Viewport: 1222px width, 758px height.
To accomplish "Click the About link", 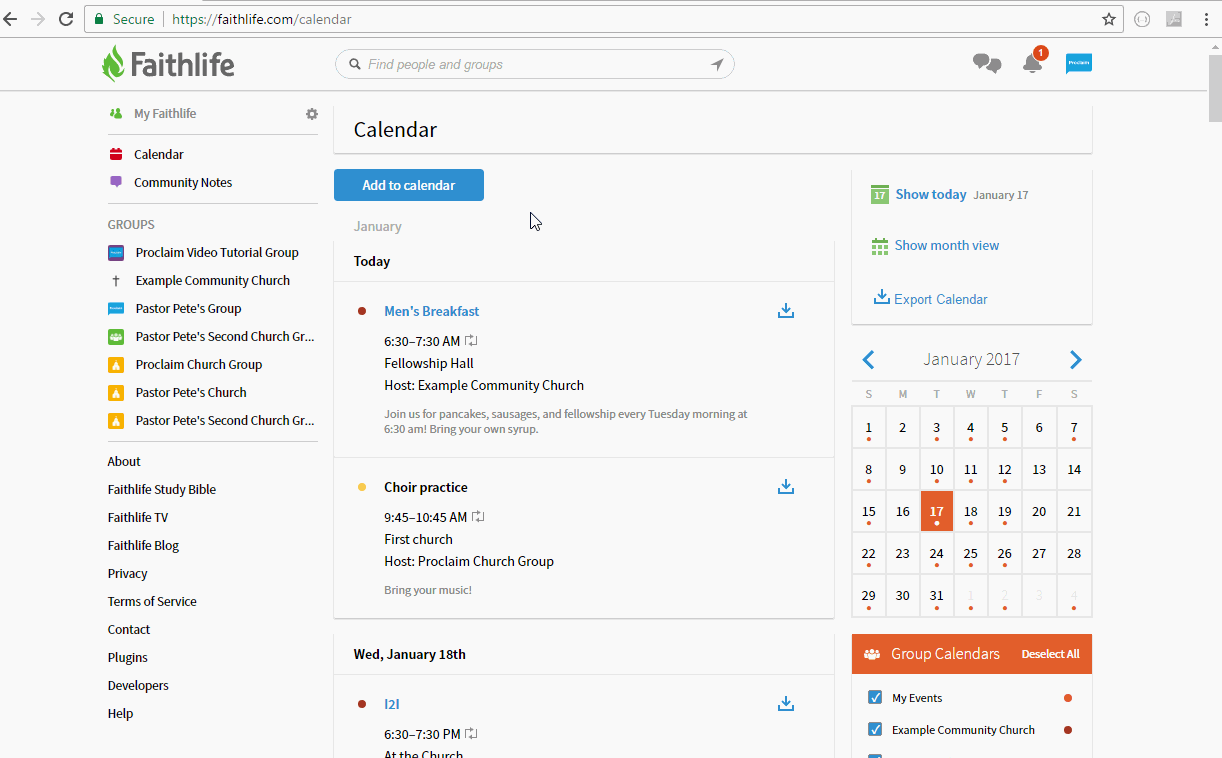I will pyautogui.click(x=124, y=462).
